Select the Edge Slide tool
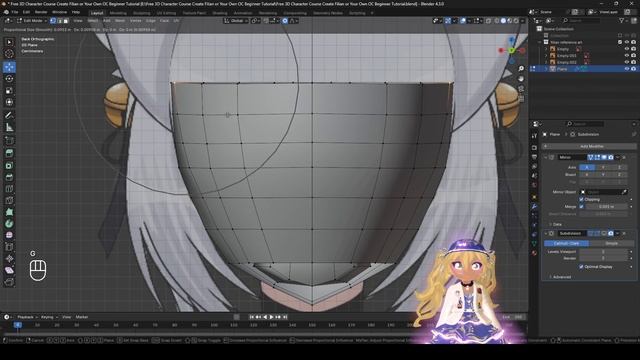Image resolution: width=640 pixels, height=360 pixels. click(x=9, y=247)
